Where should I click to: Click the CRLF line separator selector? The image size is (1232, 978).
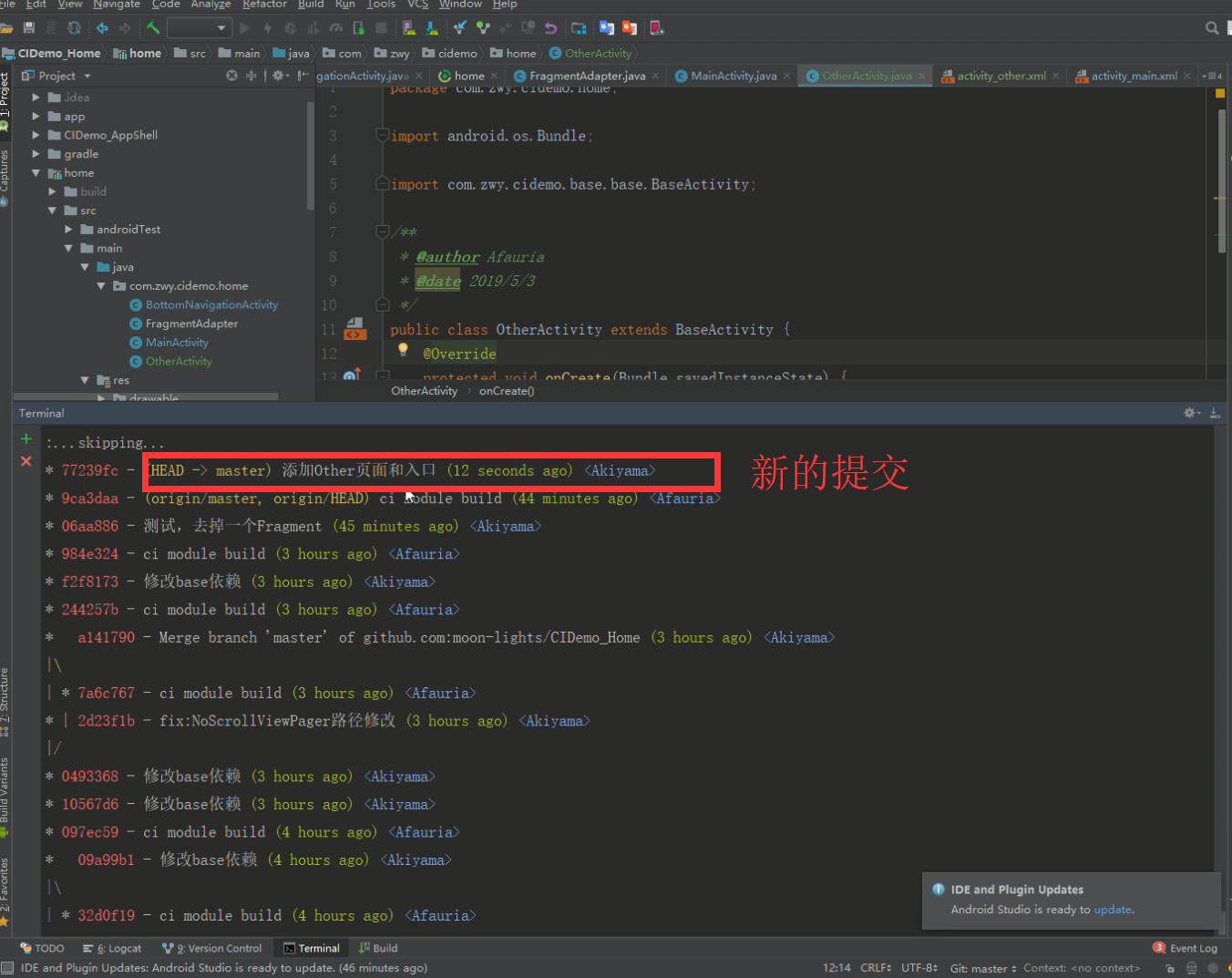tap(876, 968)
